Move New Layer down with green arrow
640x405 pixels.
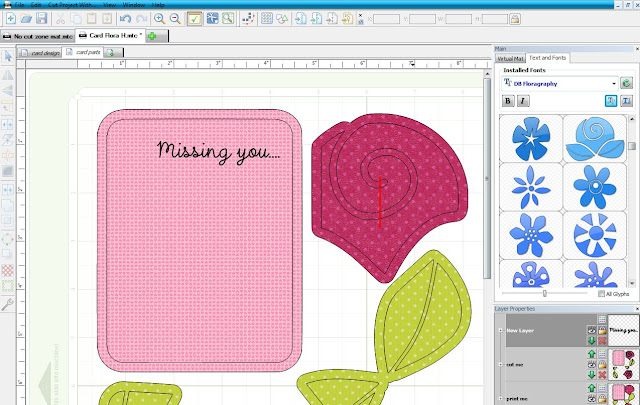coord(591,340)
